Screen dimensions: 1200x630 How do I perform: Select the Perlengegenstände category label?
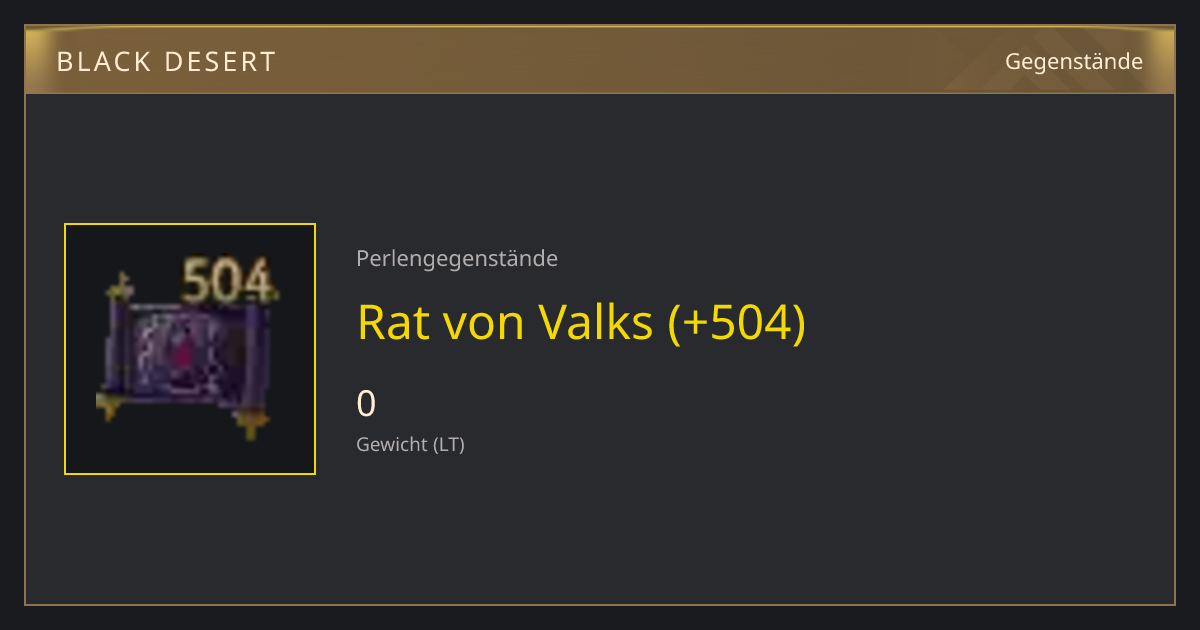[457, 259]
